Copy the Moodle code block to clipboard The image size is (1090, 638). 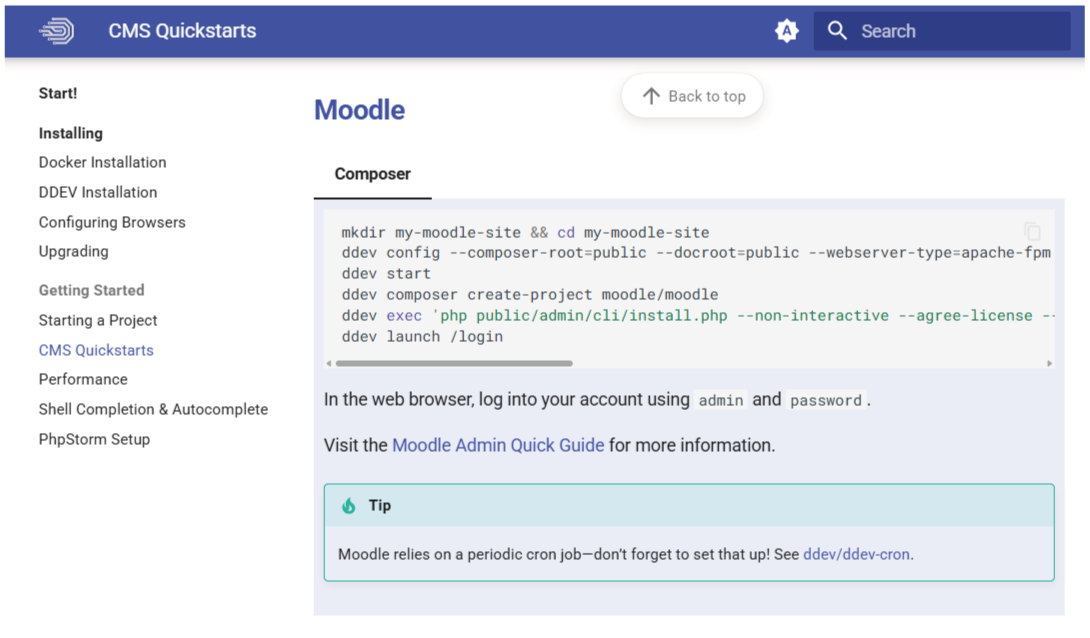[1032, 231]
